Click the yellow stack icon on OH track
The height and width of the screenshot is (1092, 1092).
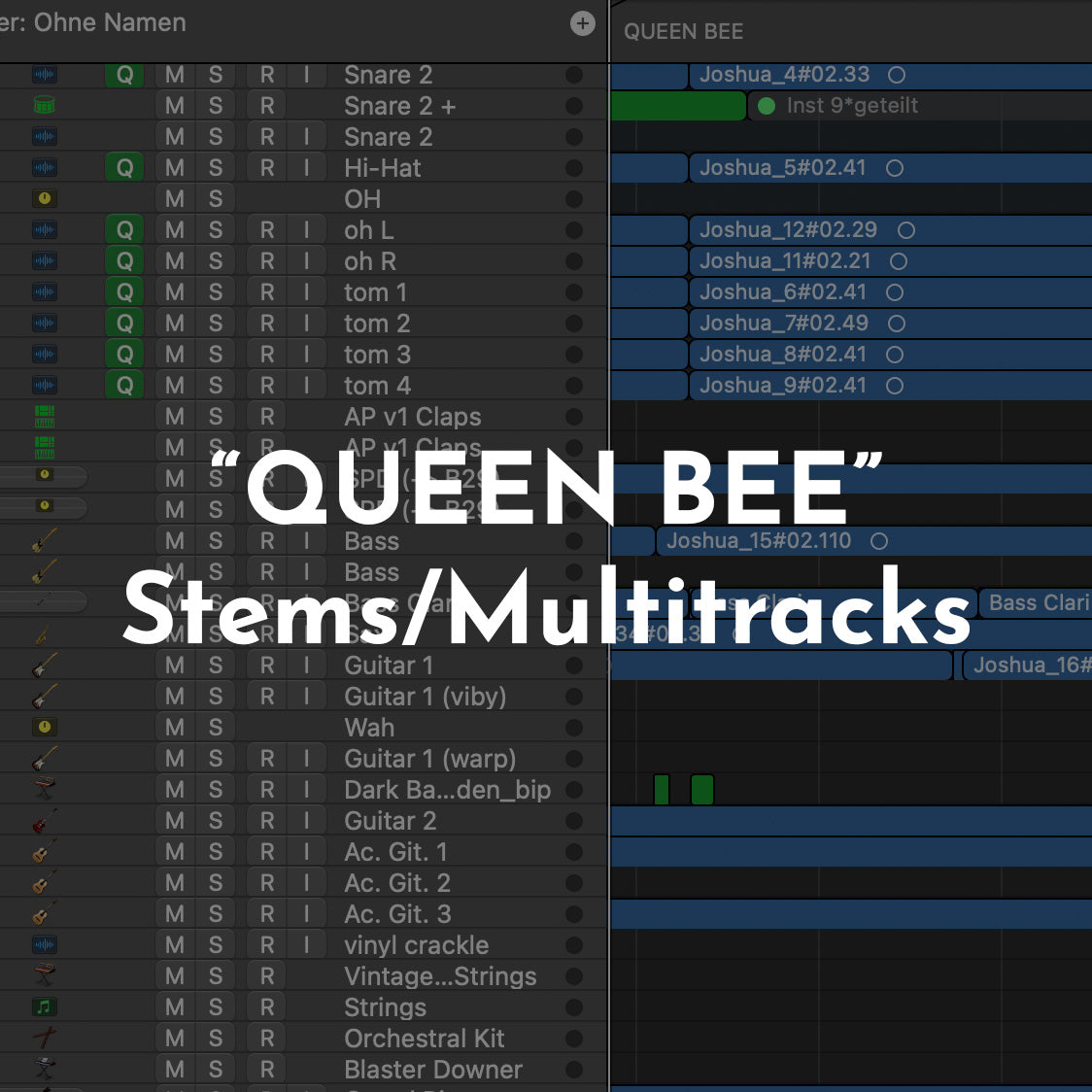[45, 198]
